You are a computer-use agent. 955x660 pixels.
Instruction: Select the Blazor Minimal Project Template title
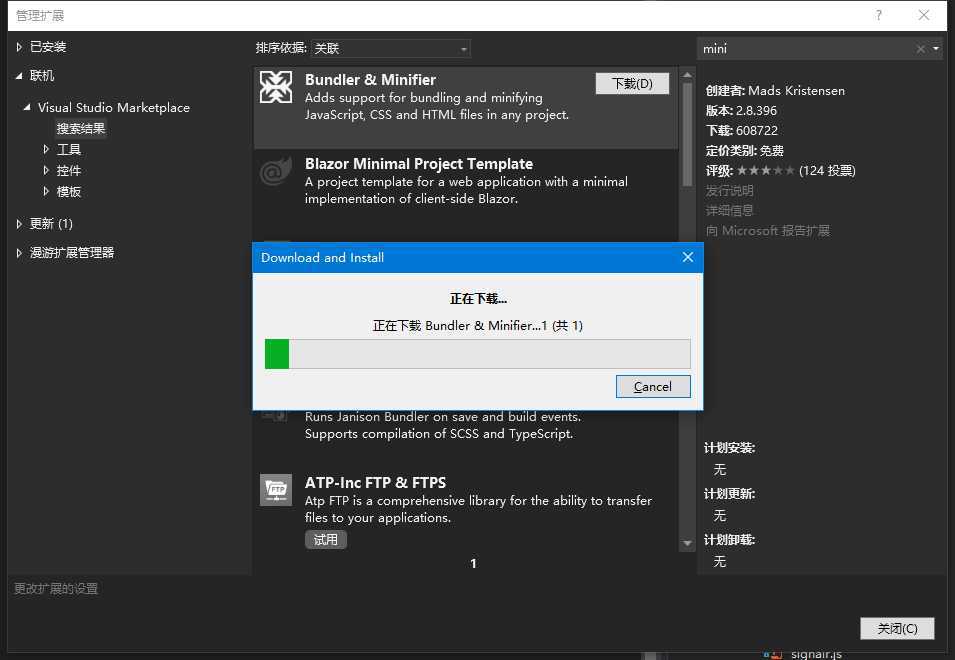point(418,164)
